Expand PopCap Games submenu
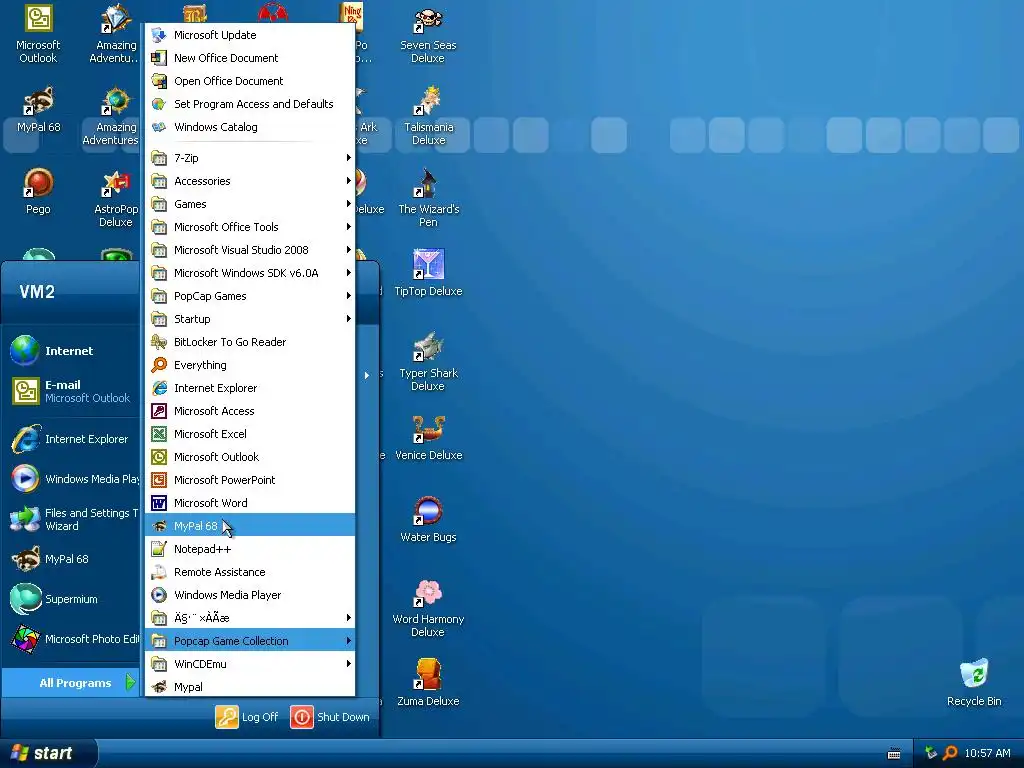 pyautogui.click(x=250, y=296)
